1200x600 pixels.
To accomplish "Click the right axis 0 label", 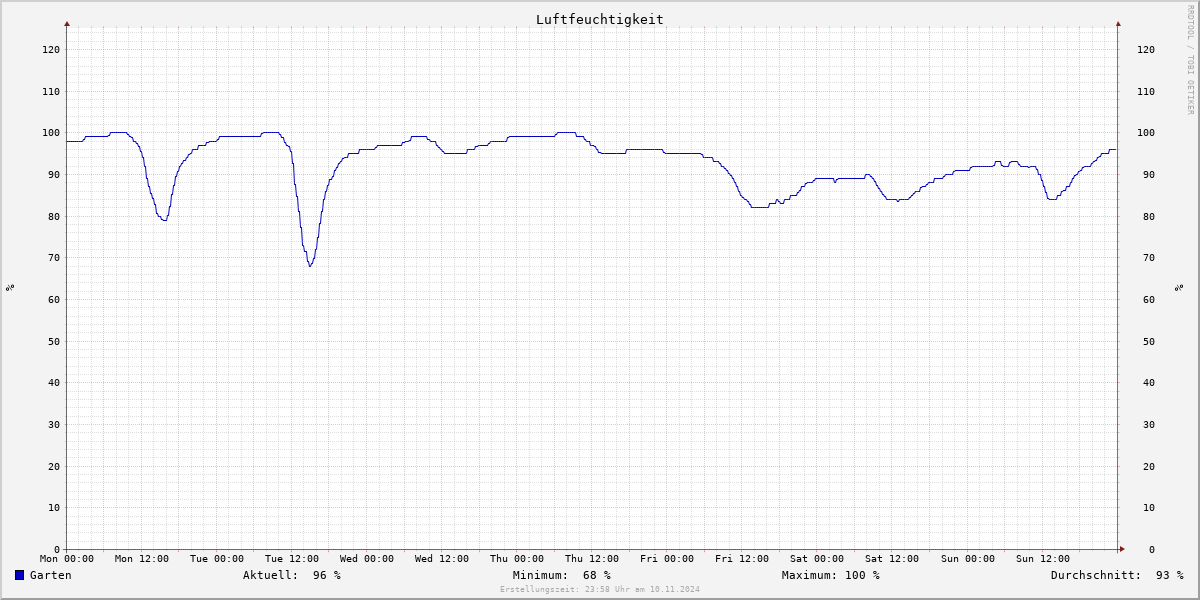I will tap(1152, 549).
